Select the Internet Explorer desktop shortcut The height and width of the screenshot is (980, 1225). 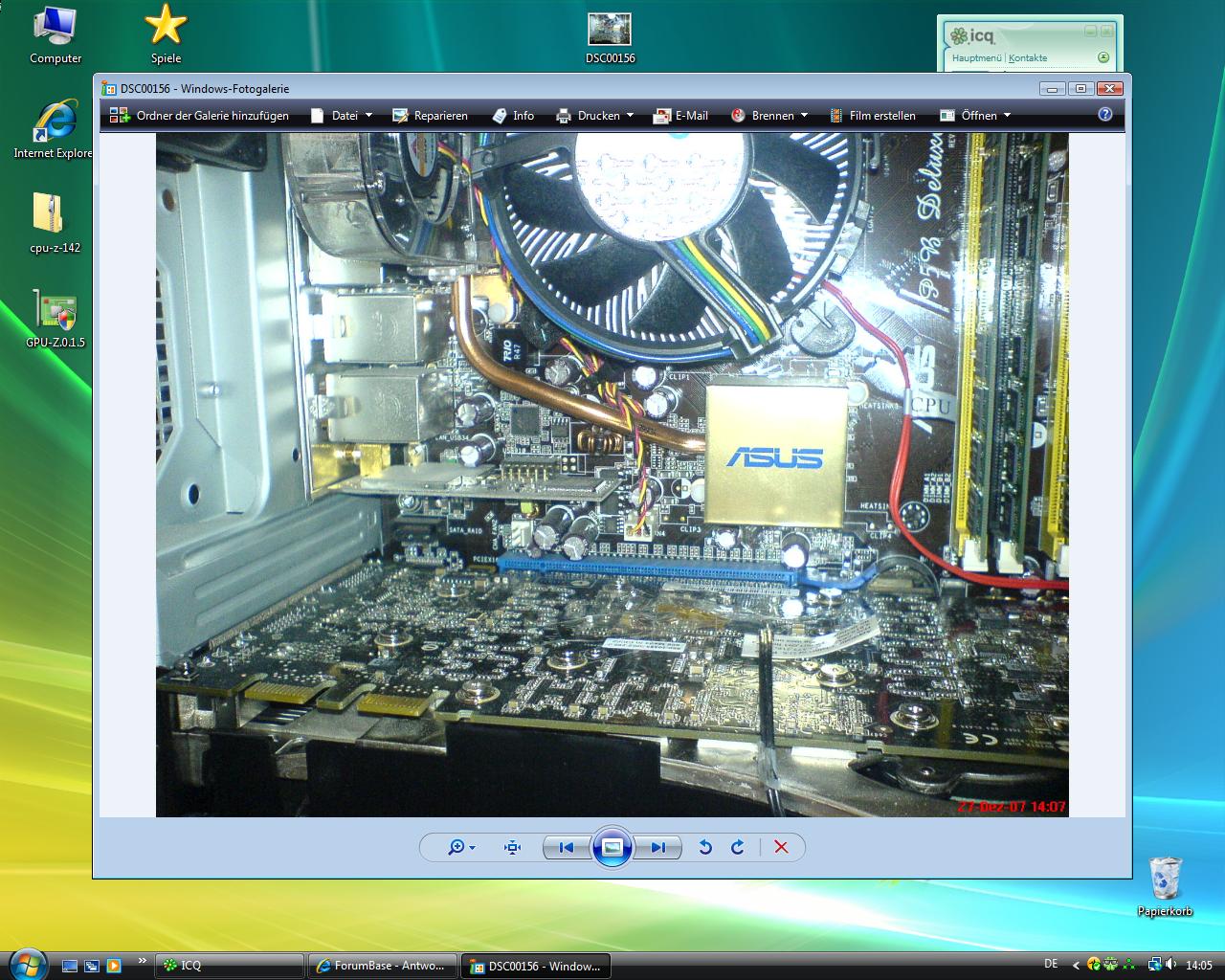pos(53,128)
